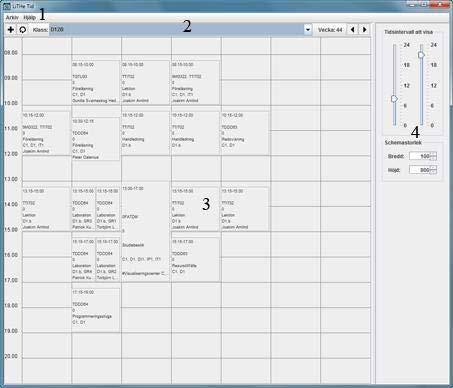The height and width of the screenshot is (388, 453).
Task: Click the right time-interval slider handle
Action: [x=421, y=55]
